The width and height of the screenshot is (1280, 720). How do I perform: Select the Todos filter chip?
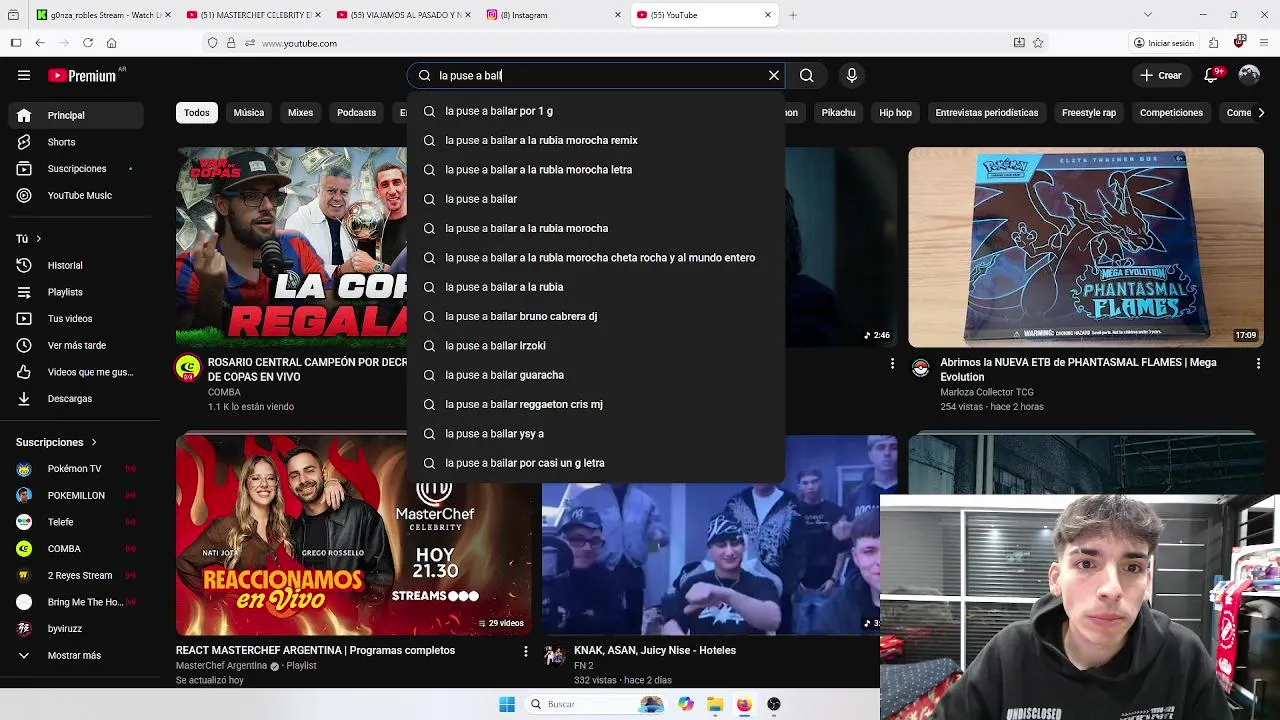(197, 113)
